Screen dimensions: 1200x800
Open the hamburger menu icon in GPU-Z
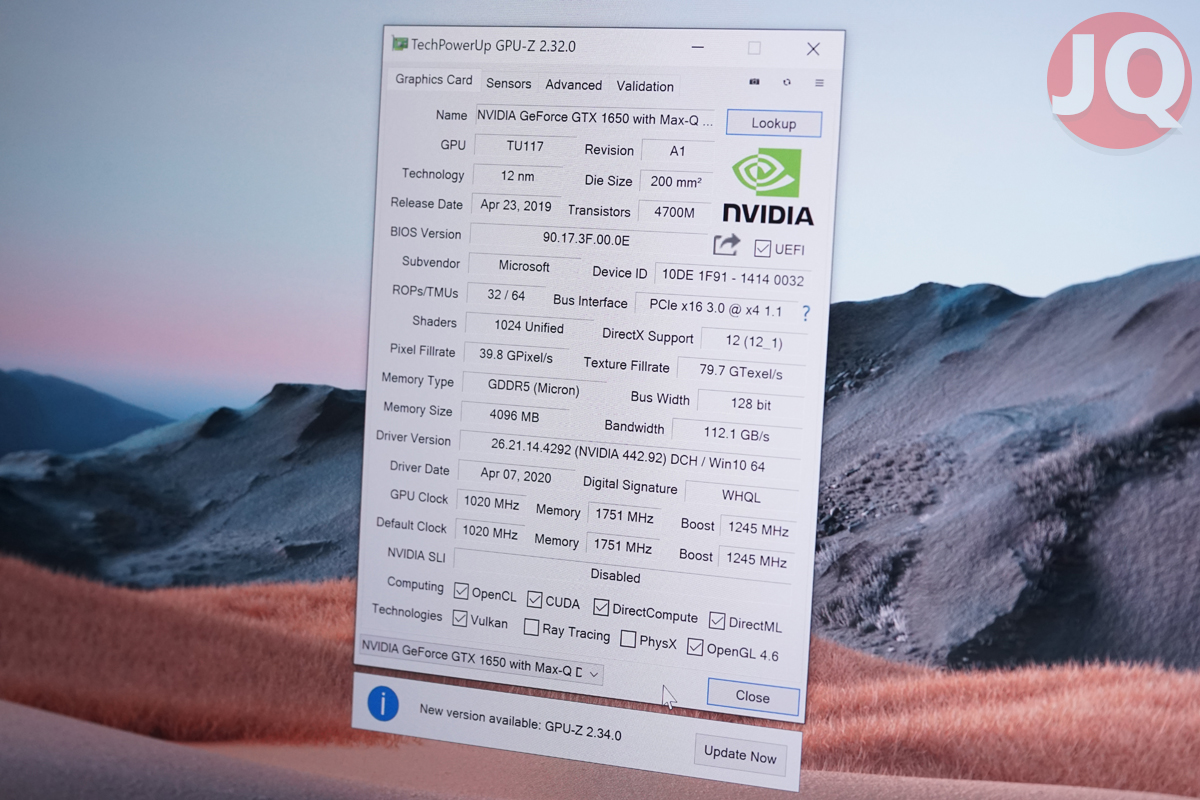[819, 83]
